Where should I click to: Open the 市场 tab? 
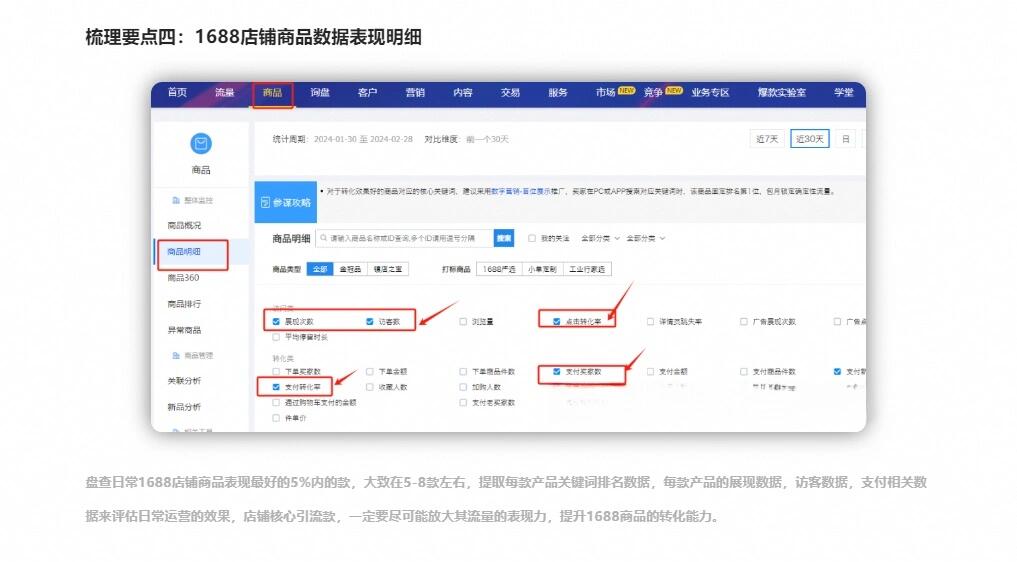pos(605,92)
